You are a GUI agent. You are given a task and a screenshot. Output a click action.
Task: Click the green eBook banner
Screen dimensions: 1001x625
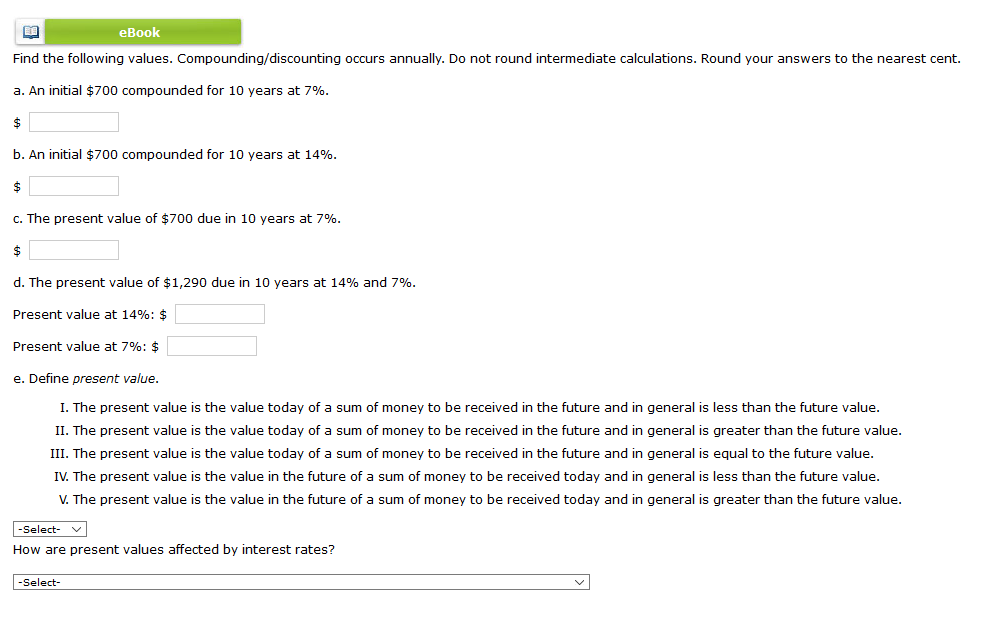point(139,31)
